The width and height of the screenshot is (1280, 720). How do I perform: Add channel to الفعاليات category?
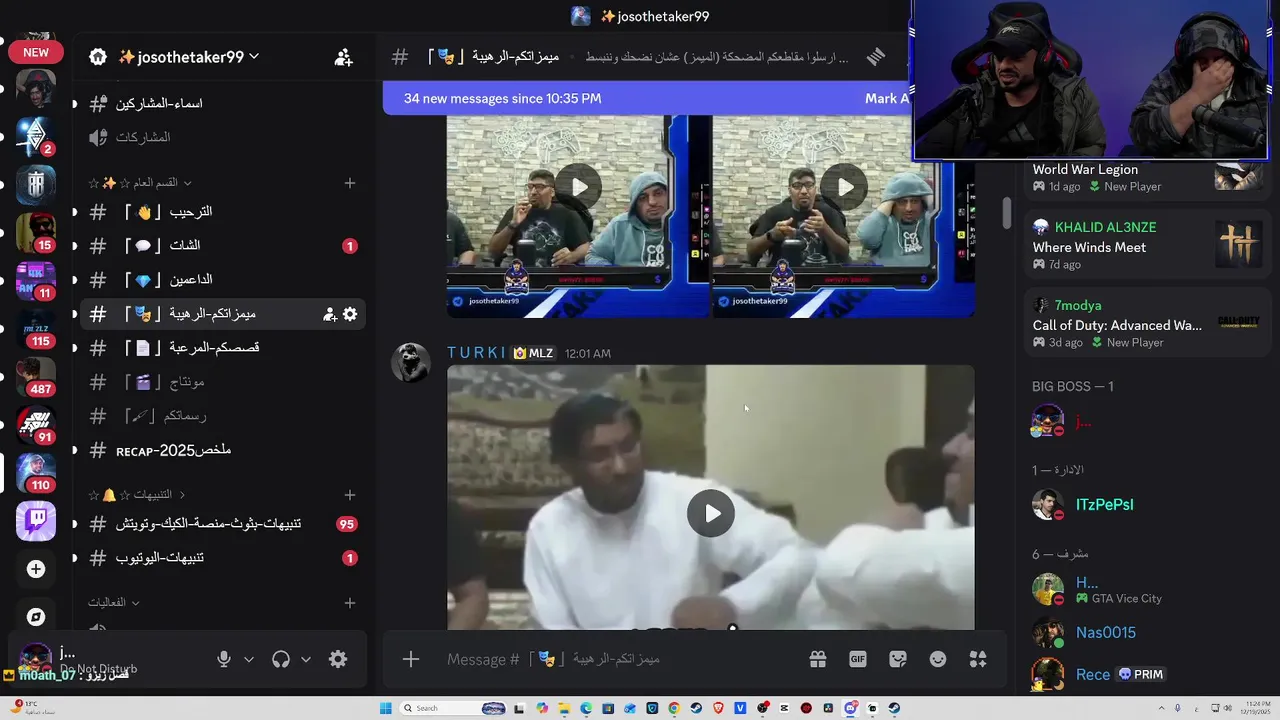point(350,603)
